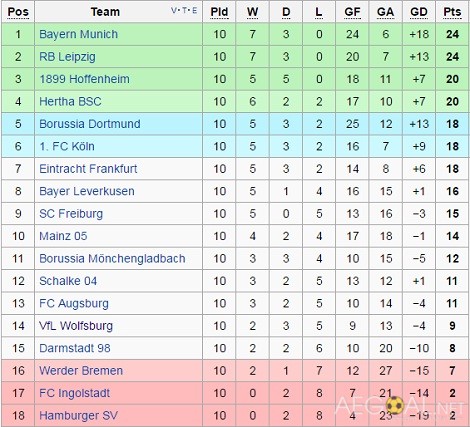Image resolution: width=470 pixels, height=427 pixels.
Task: Open the T (talk) template link
Action: 184,10
